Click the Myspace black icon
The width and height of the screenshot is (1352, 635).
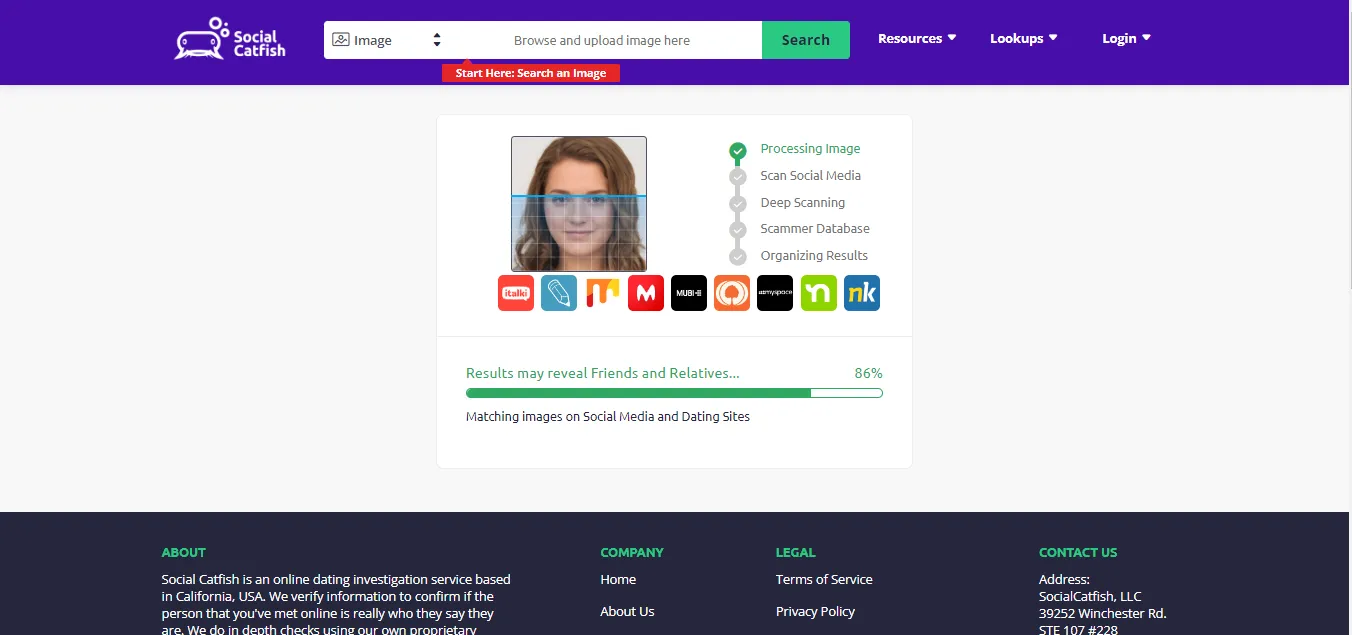point(775,293)
